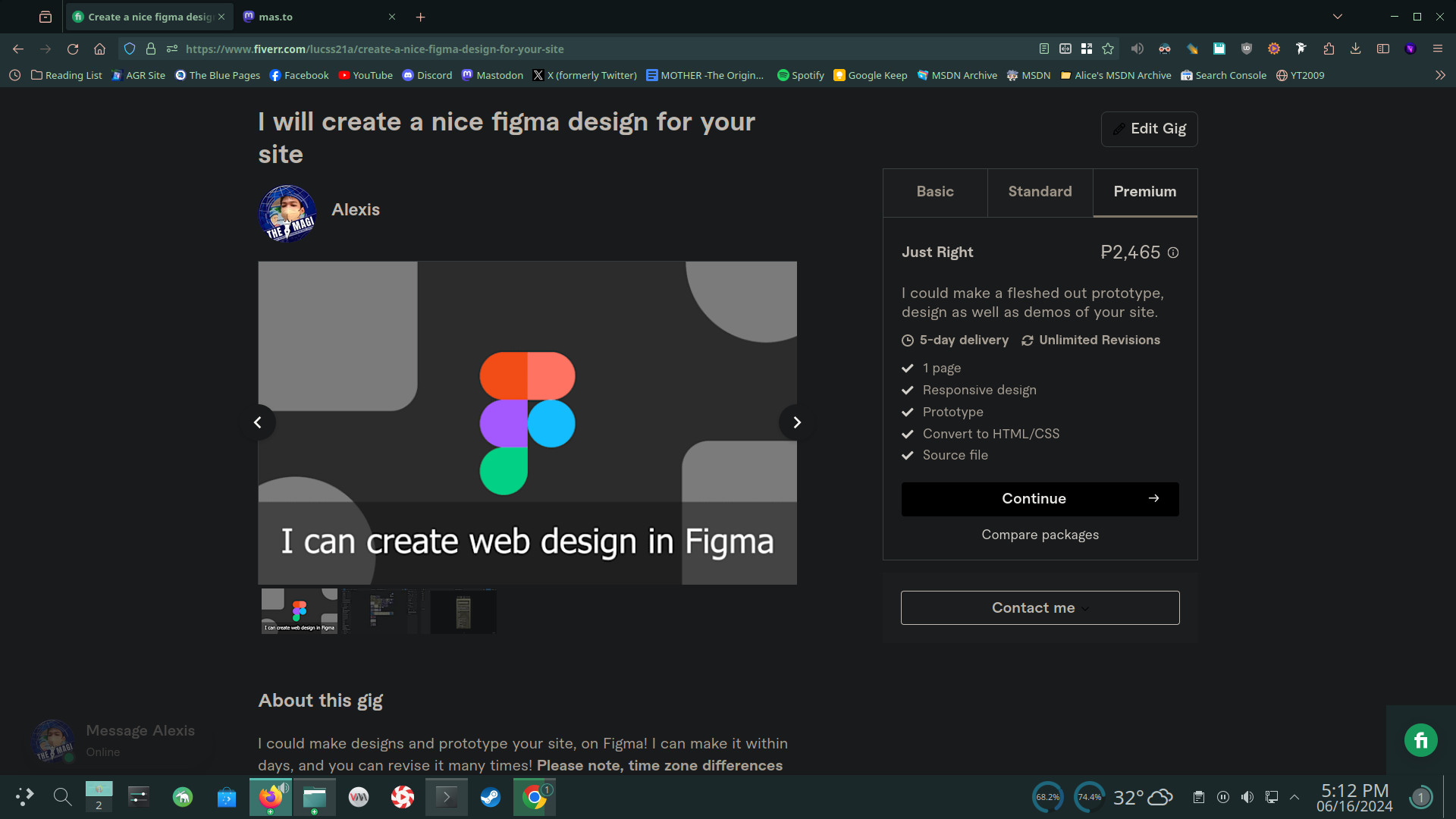The image size is (1456, 819).
Task: Open Firefox application hamburger menu
Action: coord(1437,49)
